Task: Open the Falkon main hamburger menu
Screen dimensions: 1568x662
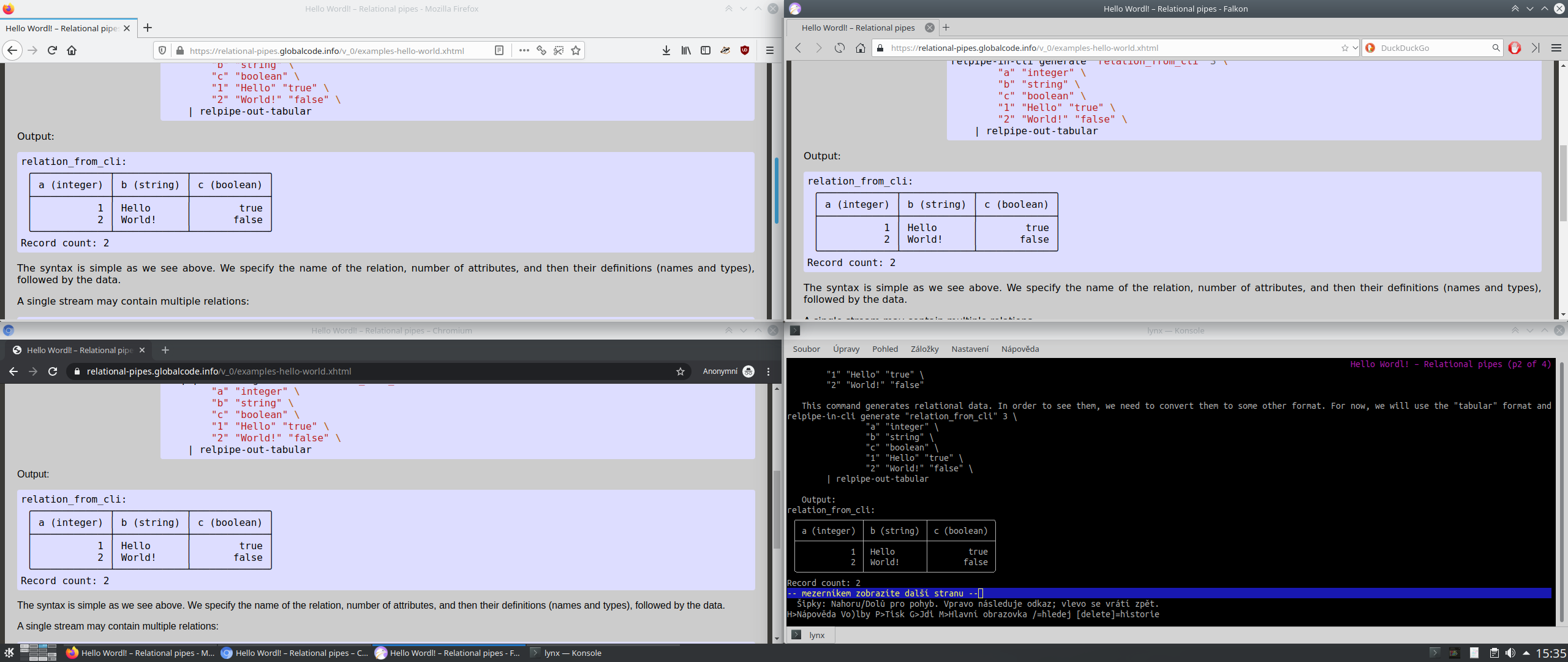Action: tap(1556, 48)
